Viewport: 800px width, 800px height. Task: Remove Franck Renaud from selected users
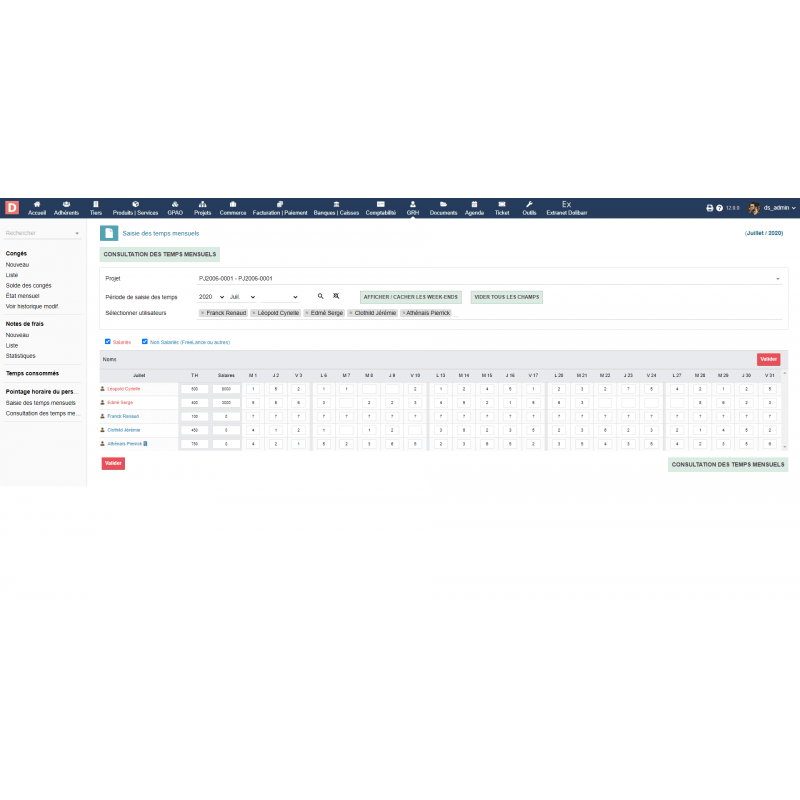pyautogui.click(x=203, y=313)
